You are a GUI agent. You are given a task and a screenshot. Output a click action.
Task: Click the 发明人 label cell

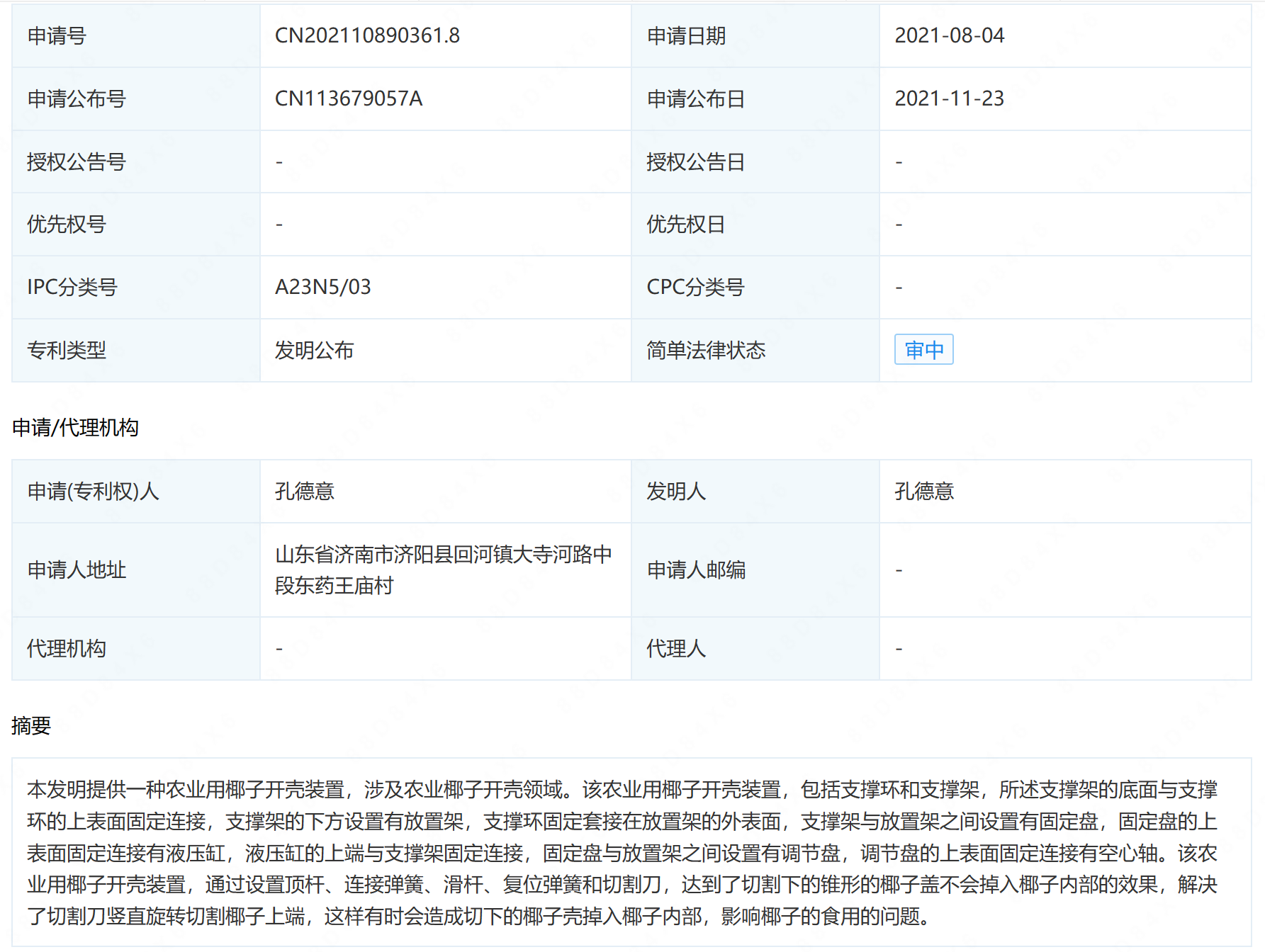[755, 491]
